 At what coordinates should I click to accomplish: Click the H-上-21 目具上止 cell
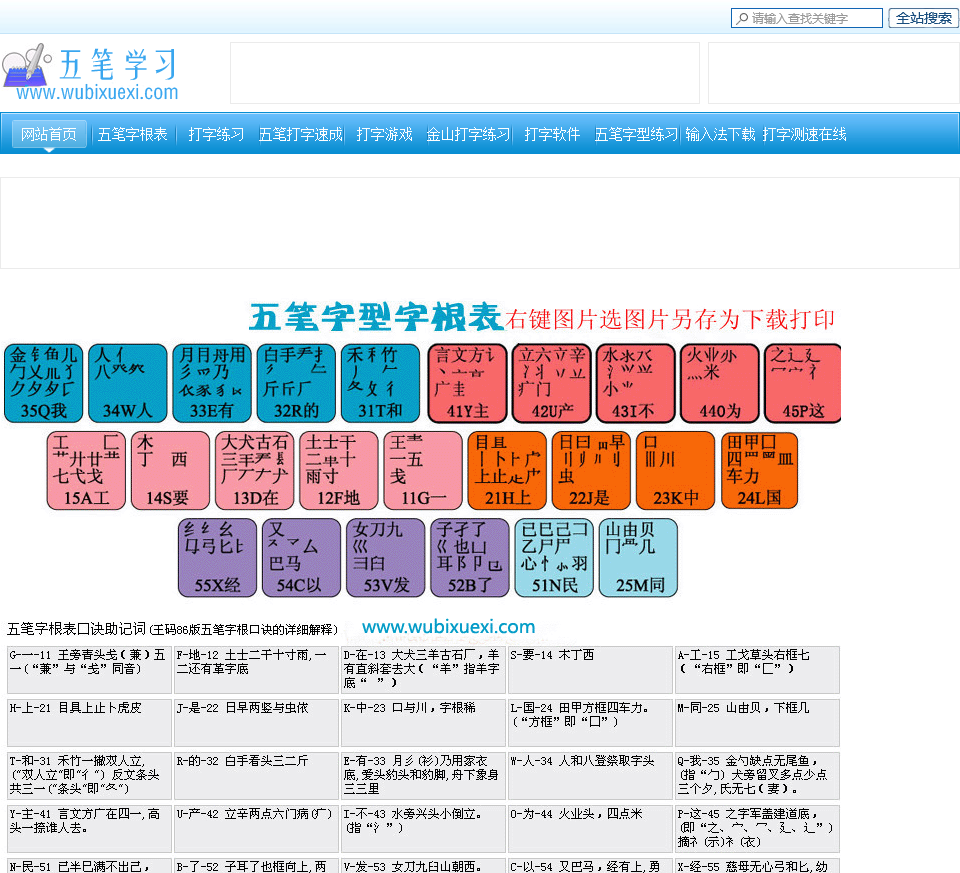point(89,723)
